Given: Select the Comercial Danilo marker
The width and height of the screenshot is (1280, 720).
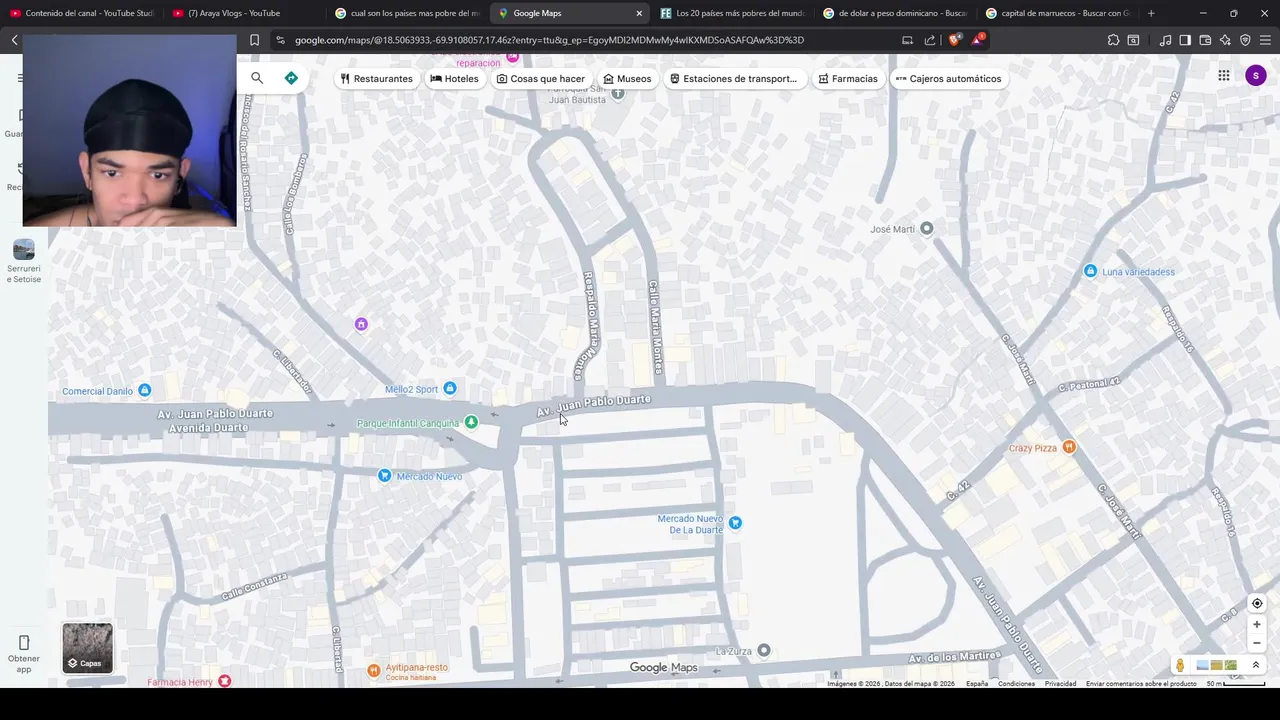Looking at the screenshot, I should 145,391.
